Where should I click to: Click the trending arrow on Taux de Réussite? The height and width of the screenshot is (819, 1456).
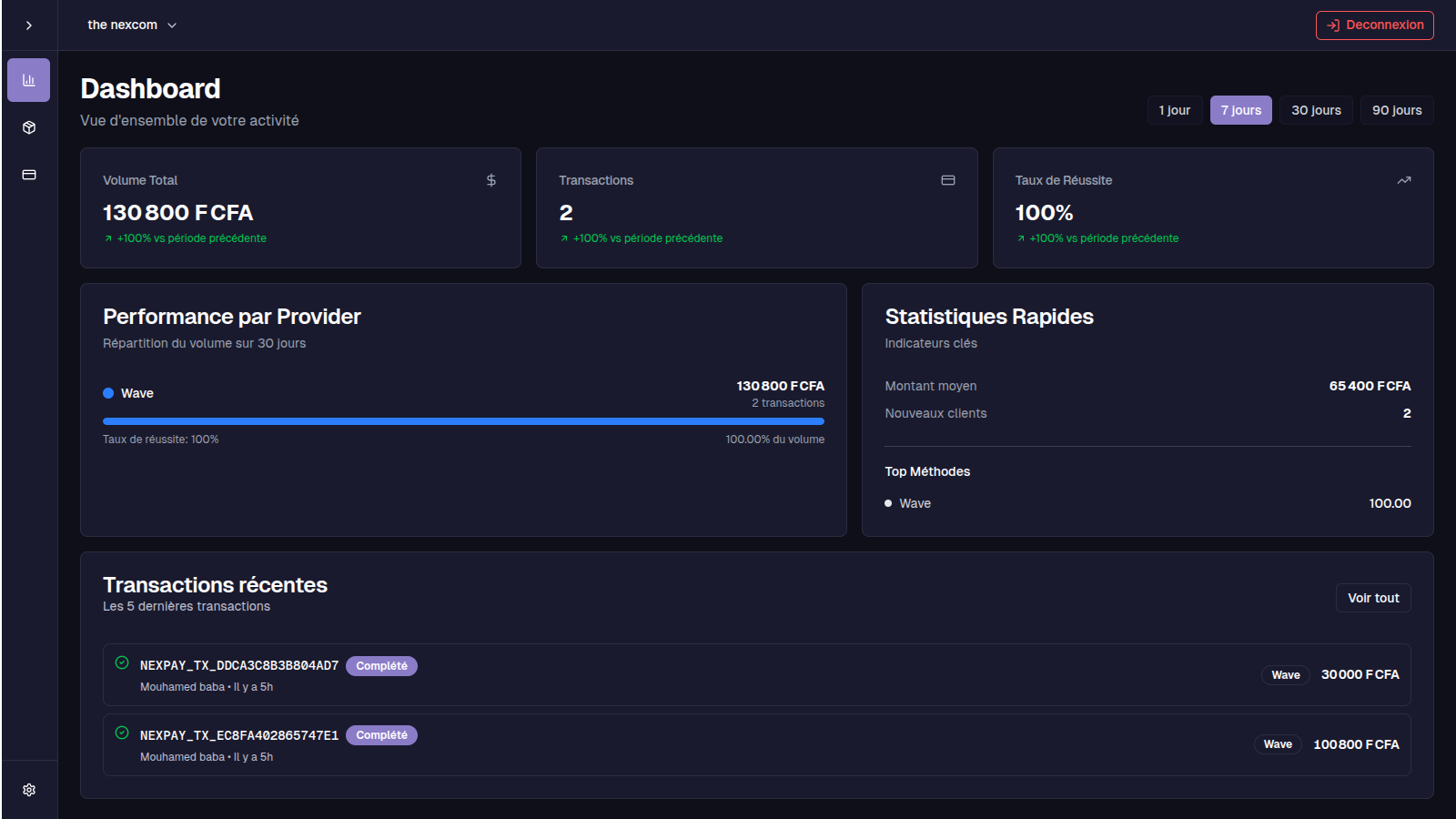(x=1404, y=180)
